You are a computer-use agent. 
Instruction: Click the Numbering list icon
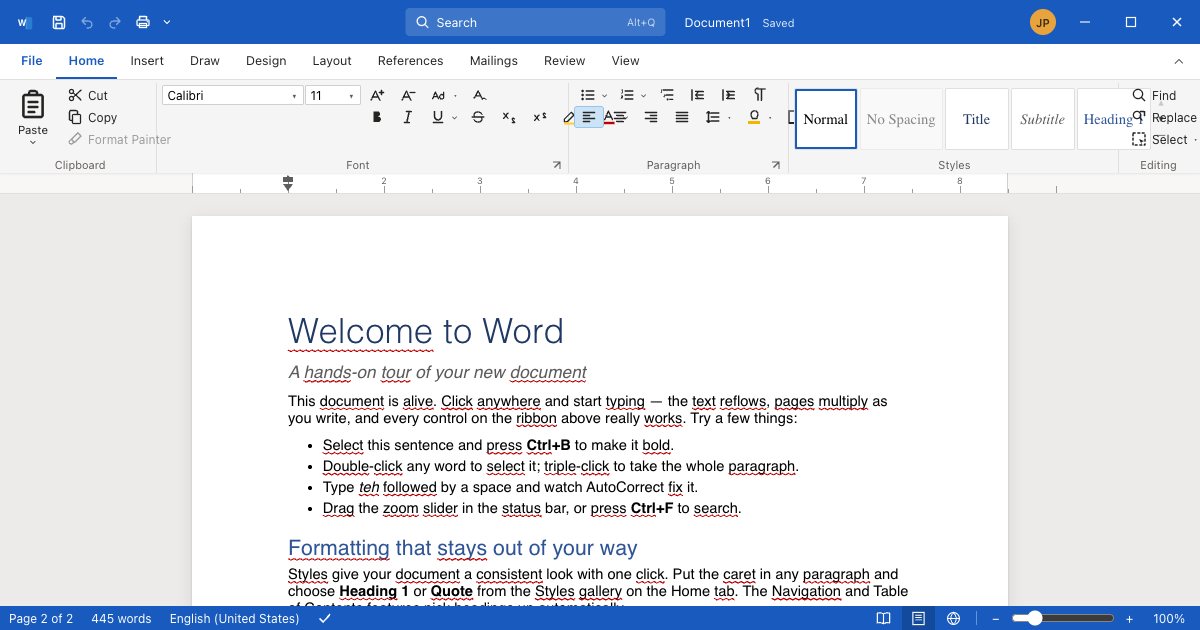[627, 95]
